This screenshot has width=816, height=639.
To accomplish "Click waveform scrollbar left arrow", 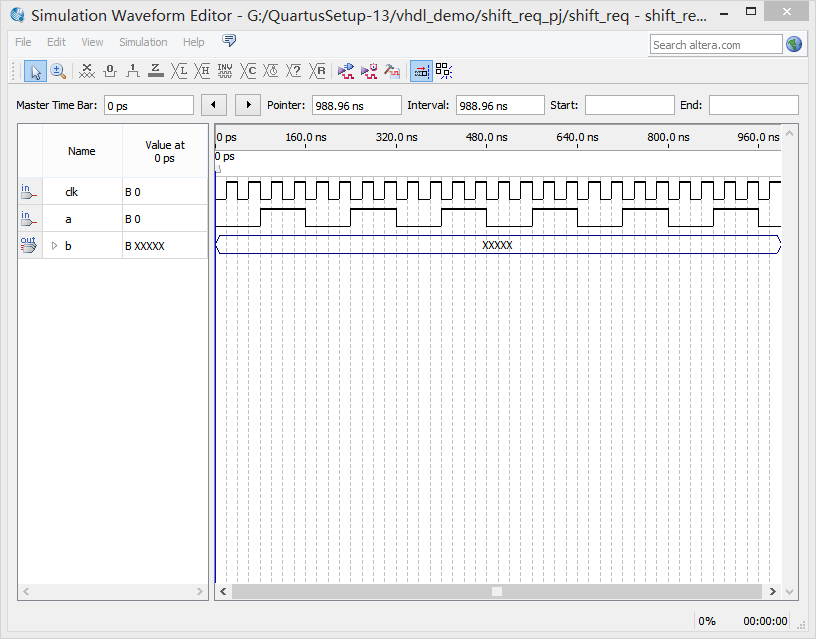I will pyautogui.click(x=223, y=592).
